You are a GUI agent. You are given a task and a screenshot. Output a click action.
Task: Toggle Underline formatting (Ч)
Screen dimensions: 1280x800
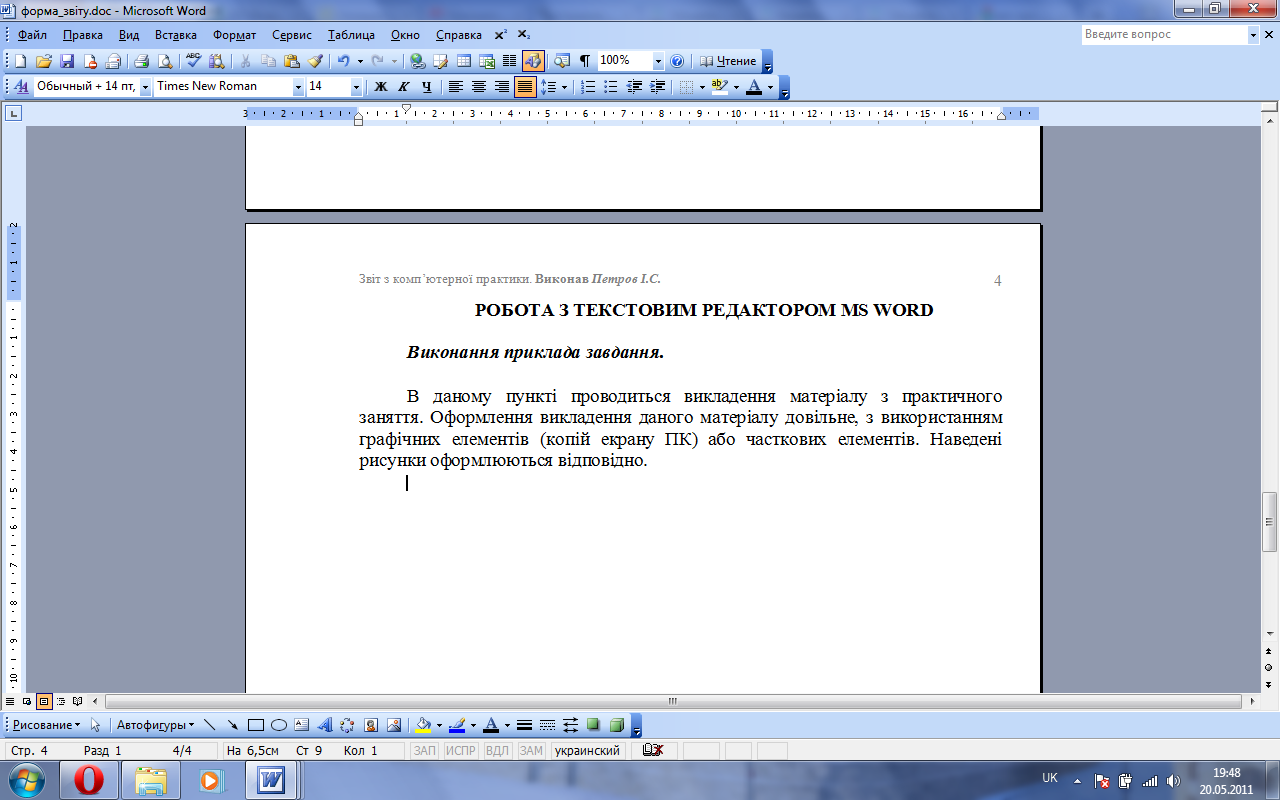click(427, 87)
